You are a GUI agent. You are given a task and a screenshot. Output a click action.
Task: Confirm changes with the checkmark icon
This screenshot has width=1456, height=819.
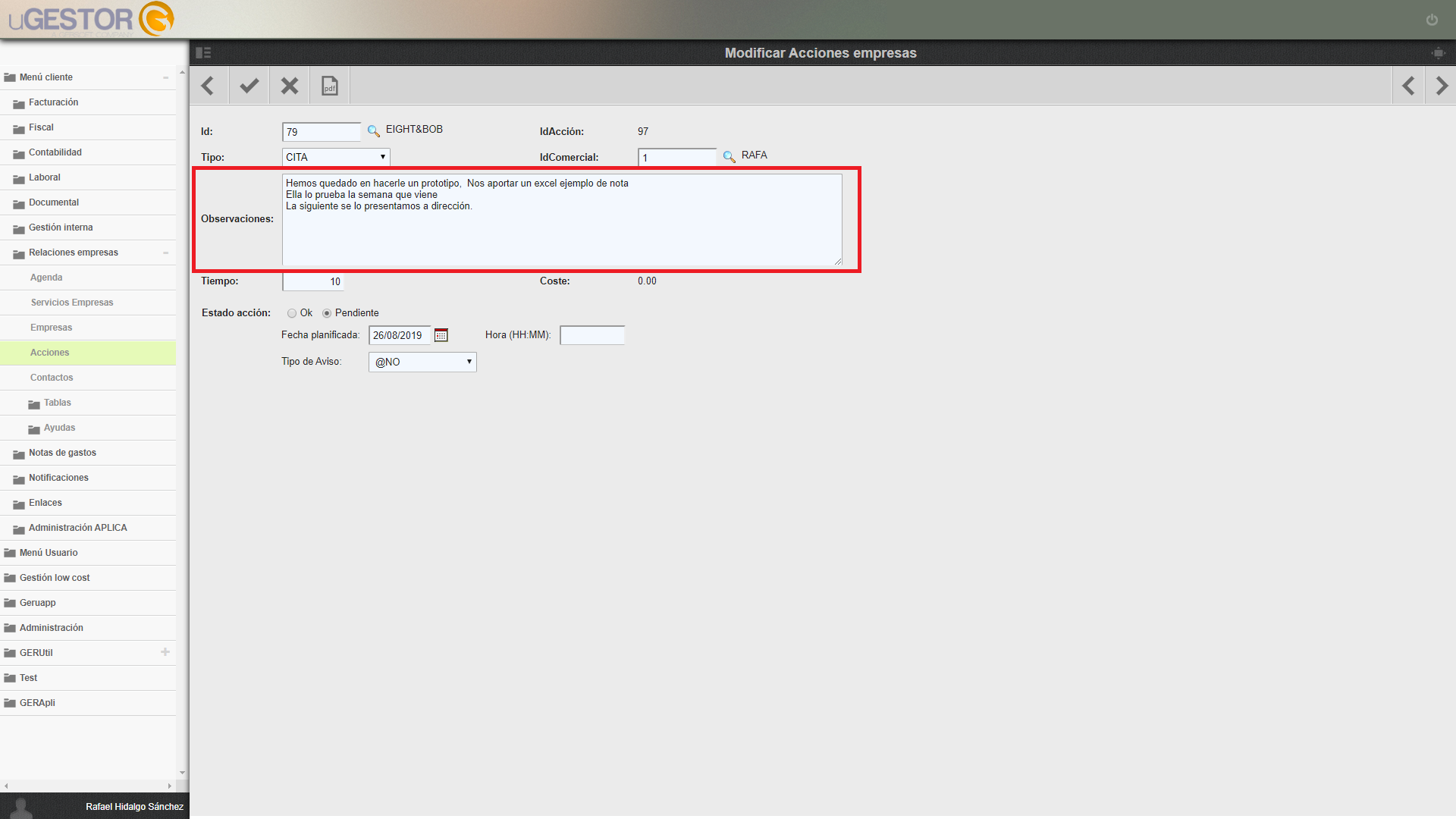[x=249, y=86]
